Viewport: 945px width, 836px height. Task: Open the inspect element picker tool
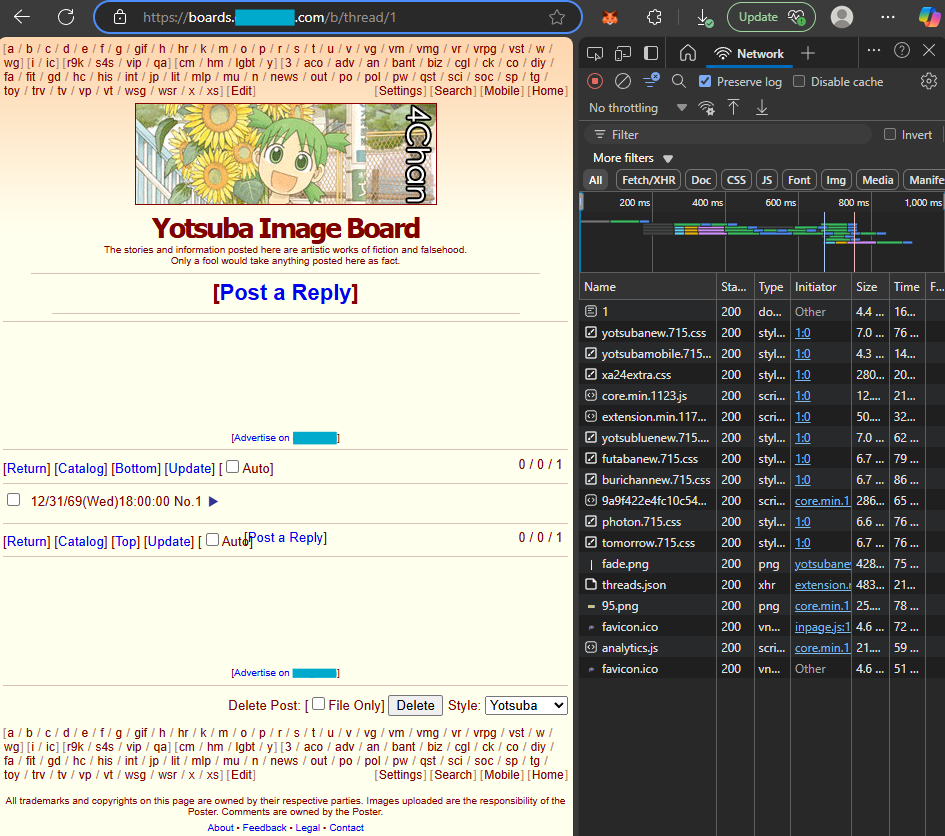tap(595, 53)
